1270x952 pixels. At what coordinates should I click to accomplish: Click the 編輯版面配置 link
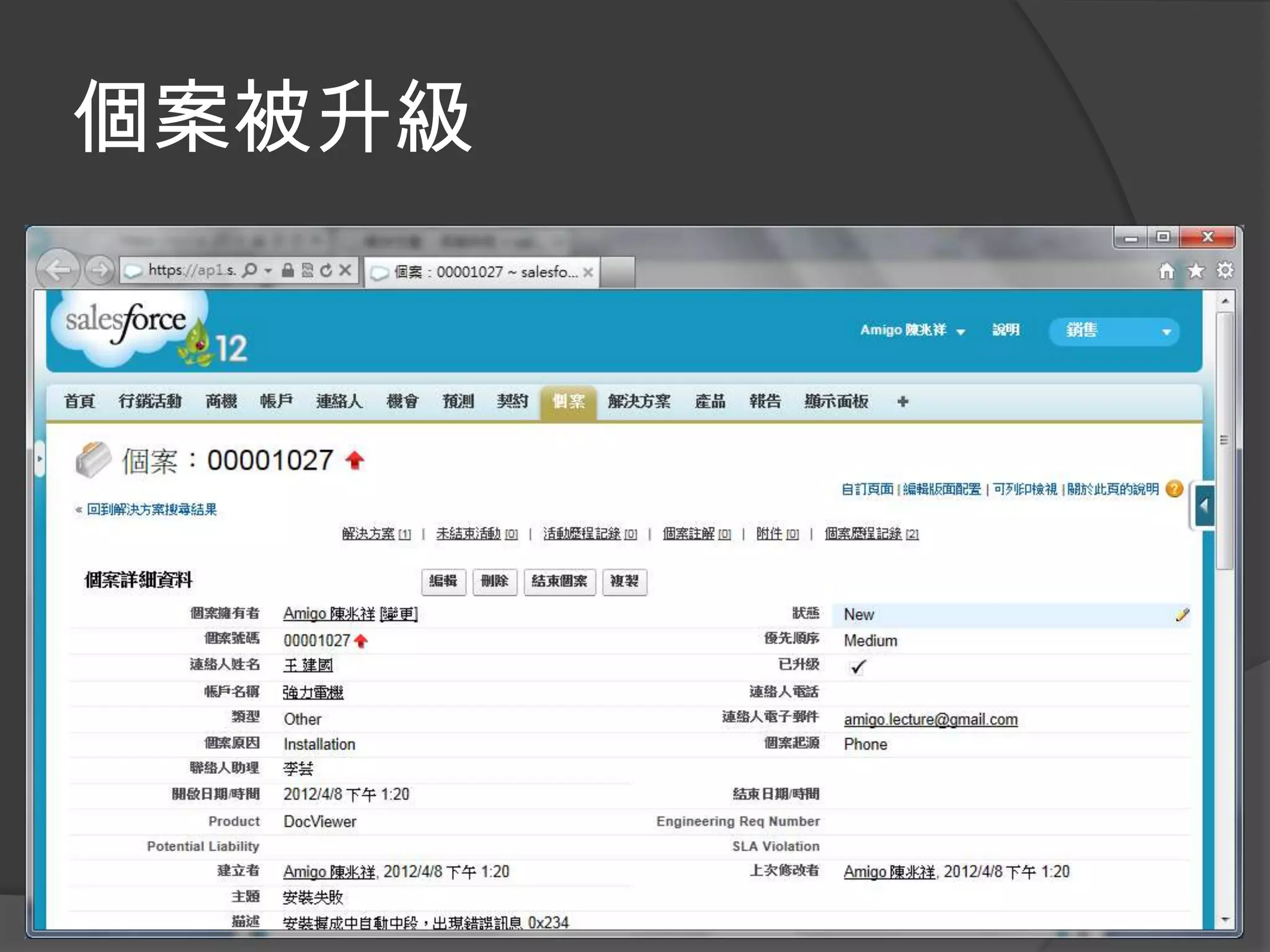[x=942, y=490]
